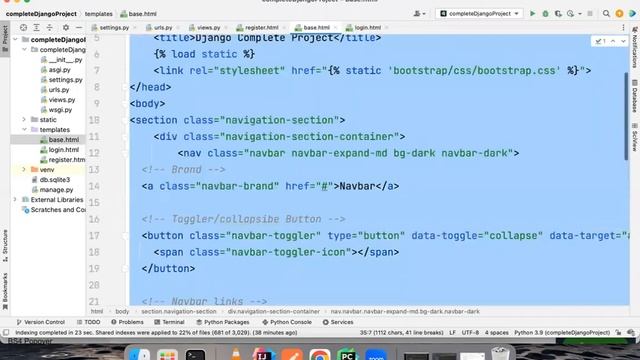Open Version Control tool window
The width and height of the screenshot is (640, 360).
coord(40,322)
